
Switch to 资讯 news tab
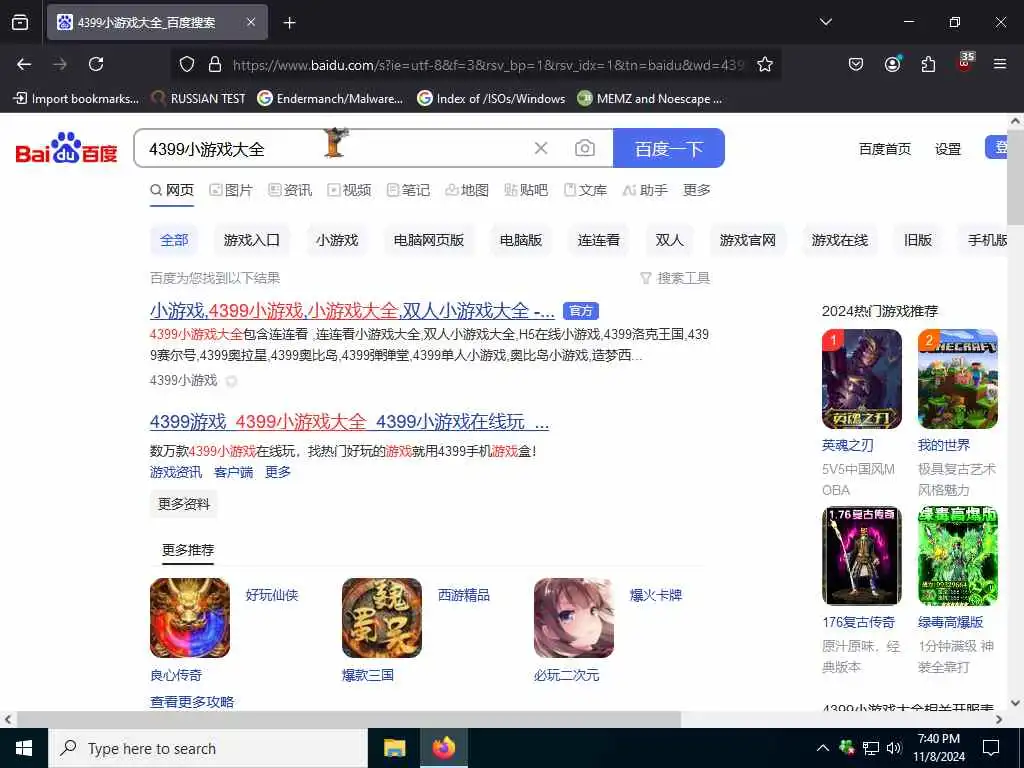[290, 190]
